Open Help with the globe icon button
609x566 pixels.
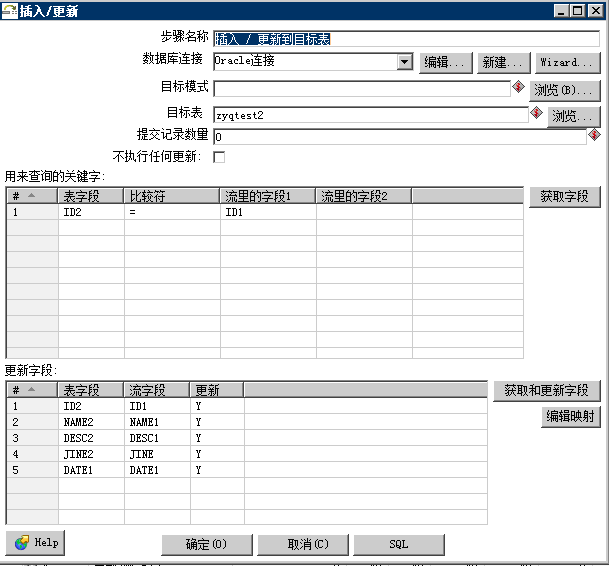point(35,543)
